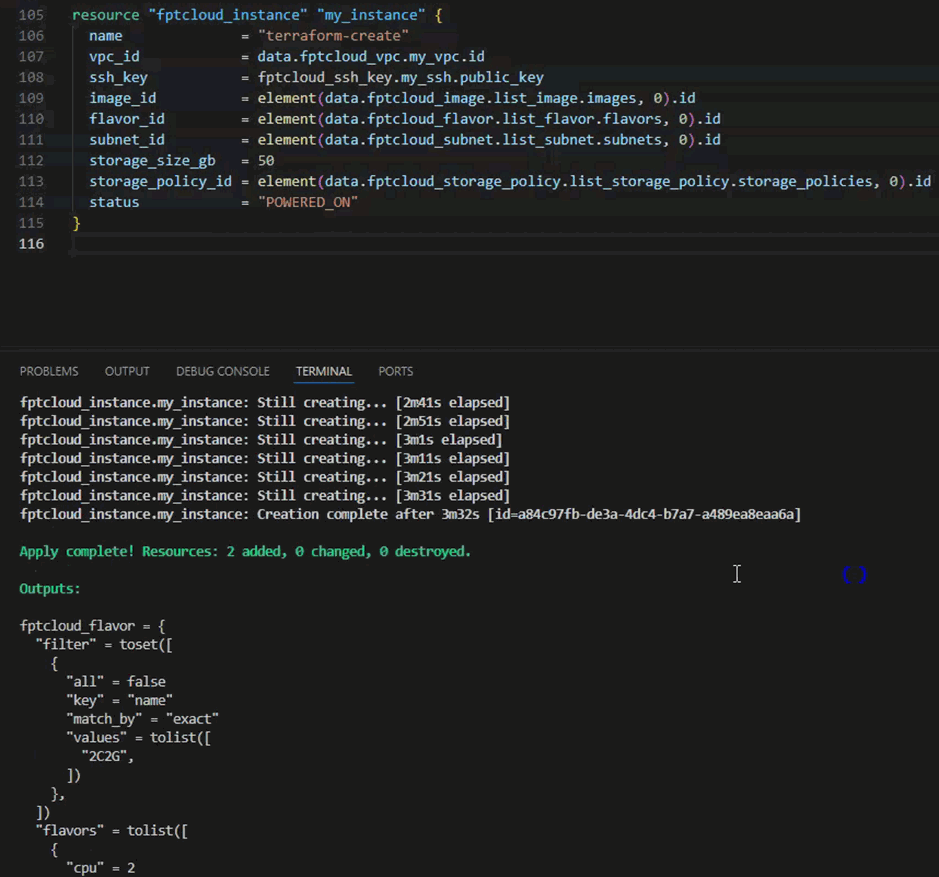Click the subnet_id attribute name
Image resolution: width=939 pixels, height=877 pixels.
[x=127, y=140]
